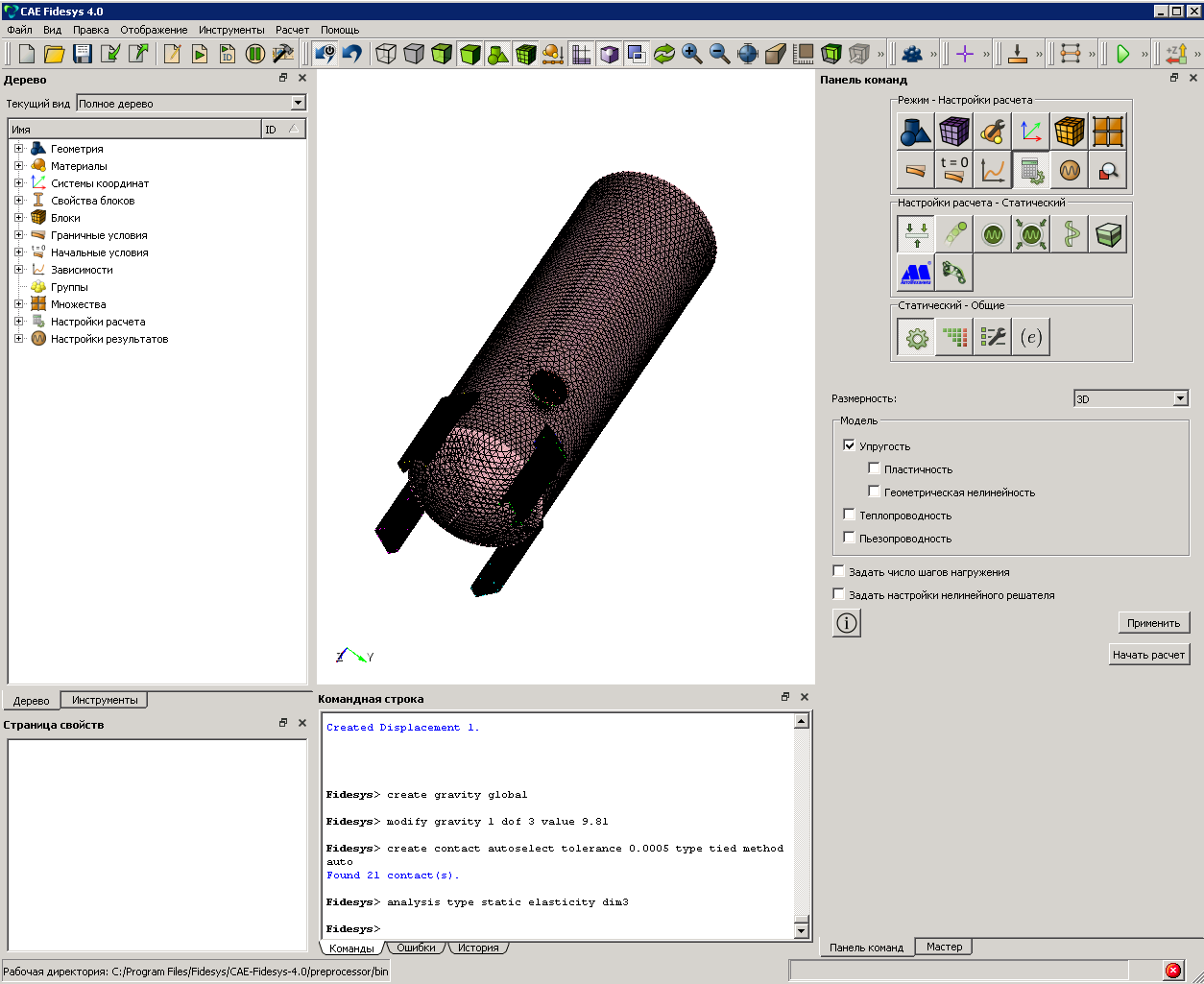Image resolution: width=1204 pixels, height=984 pixels.
Task: Enable Геометрическая нелинейность checkbox
Action: [874, 492]
